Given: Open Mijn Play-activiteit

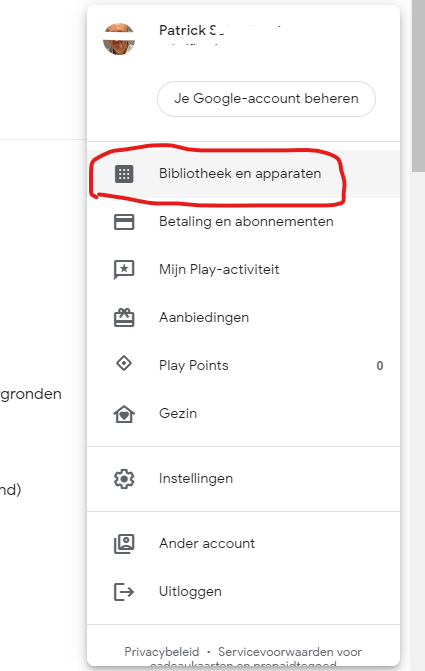Looking at the screenshot, I should click(243, 270).
